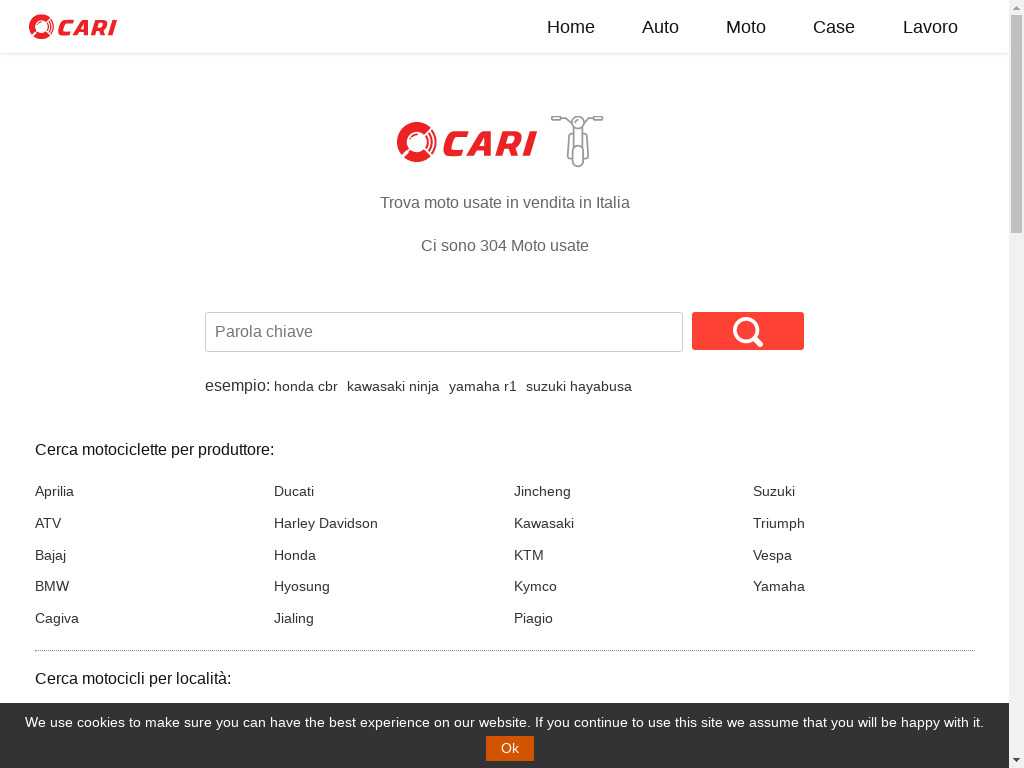Select the suzuki hayabusa example search

click(x=579, y=387)
